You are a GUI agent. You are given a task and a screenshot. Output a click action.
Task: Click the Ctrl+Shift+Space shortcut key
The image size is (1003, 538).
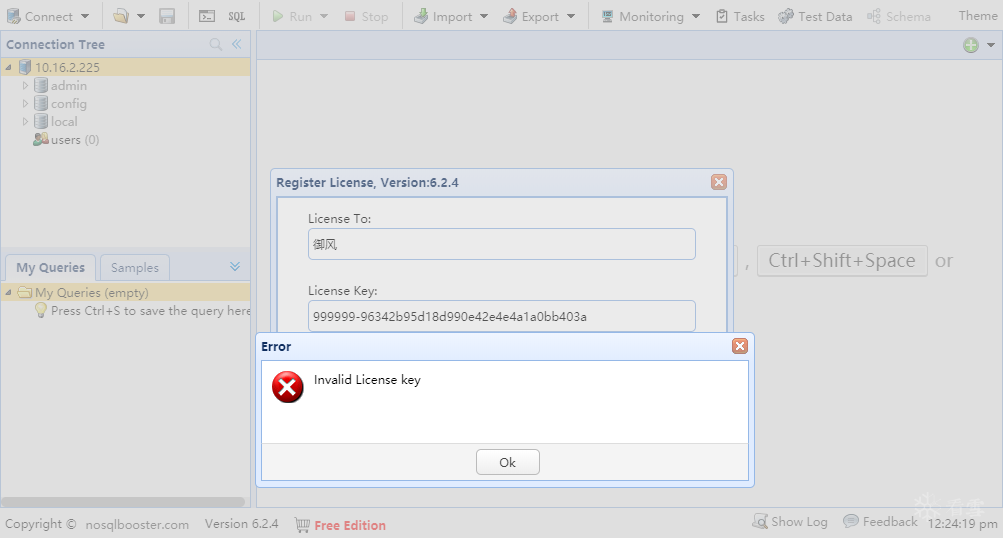[842, 260]
